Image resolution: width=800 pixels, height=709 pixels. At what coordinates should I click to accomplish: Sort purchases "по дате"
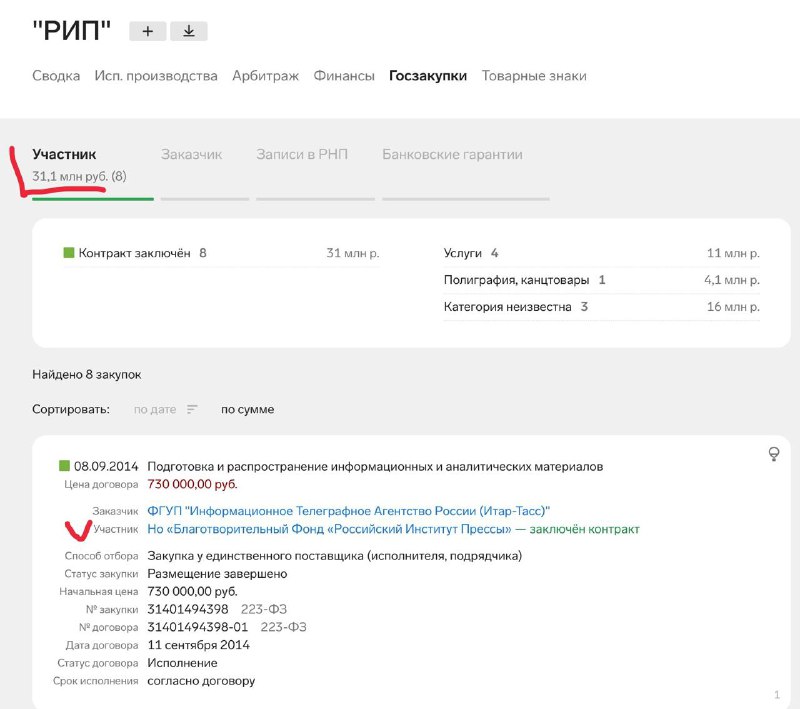155,409
